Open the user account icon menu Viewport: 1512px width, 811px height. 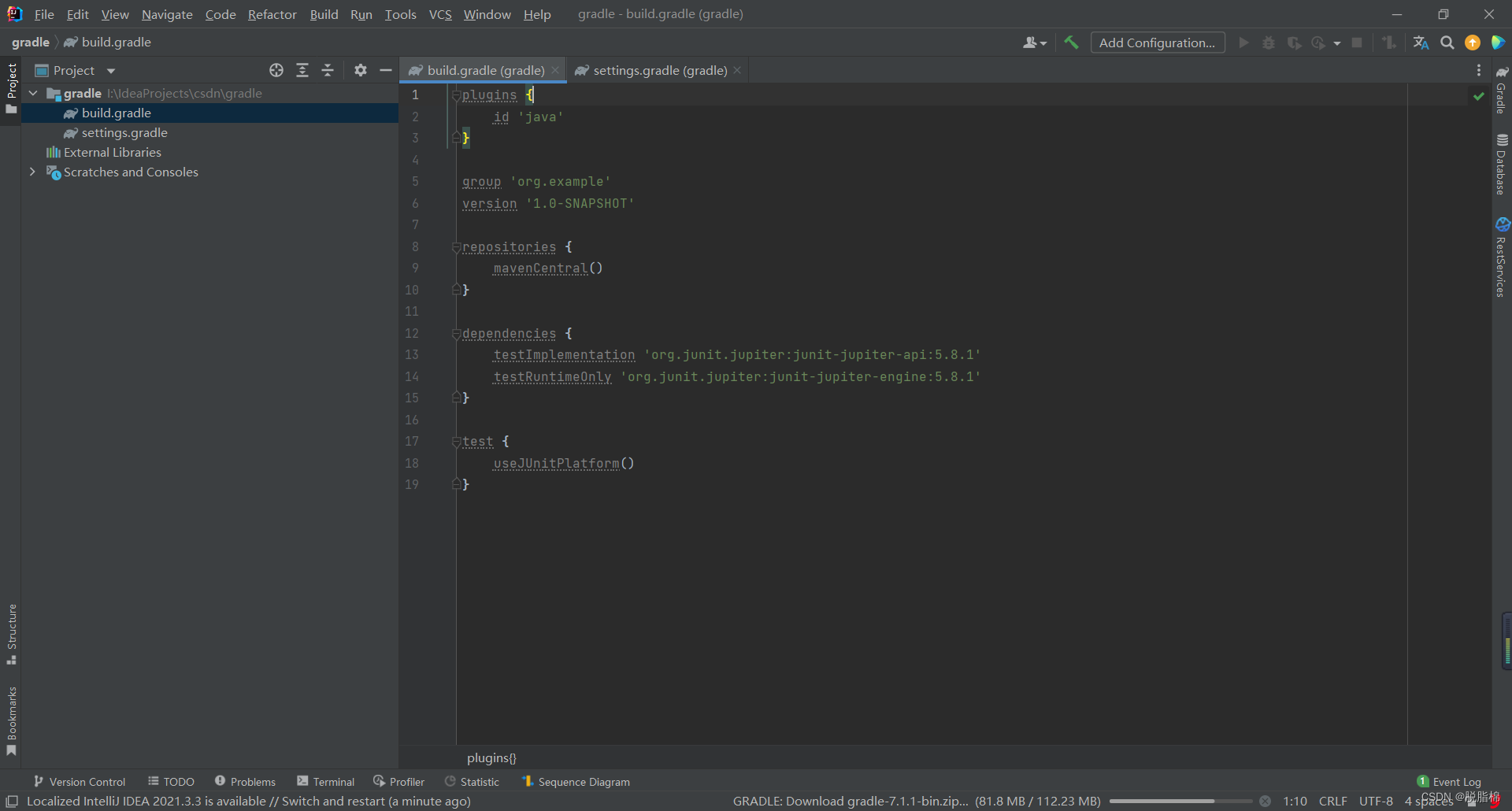[x=1034, y=43]
